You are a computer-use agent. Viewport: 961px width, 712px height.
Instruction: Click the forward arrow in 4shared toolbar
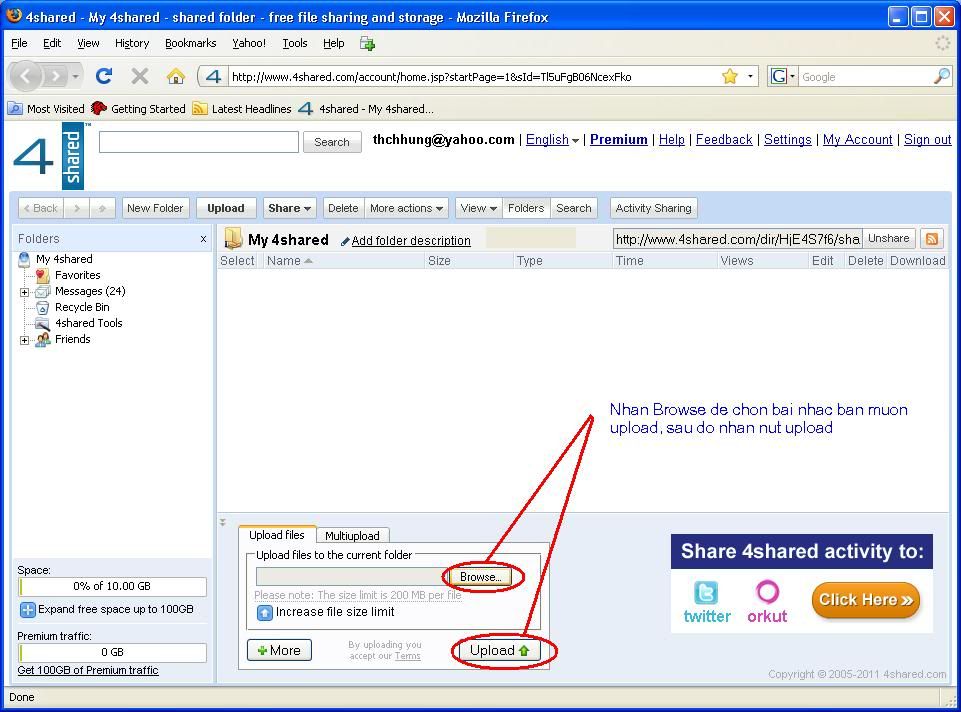point(77,208)
